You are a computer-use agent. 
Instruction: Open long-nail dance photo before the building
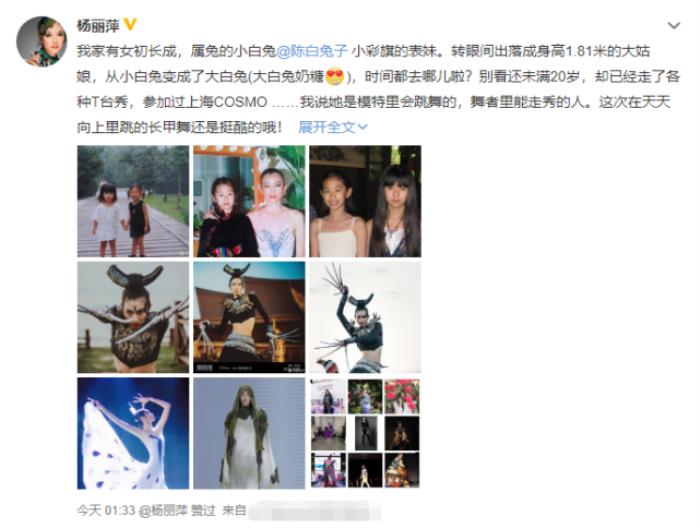click(x=249, y=317)
